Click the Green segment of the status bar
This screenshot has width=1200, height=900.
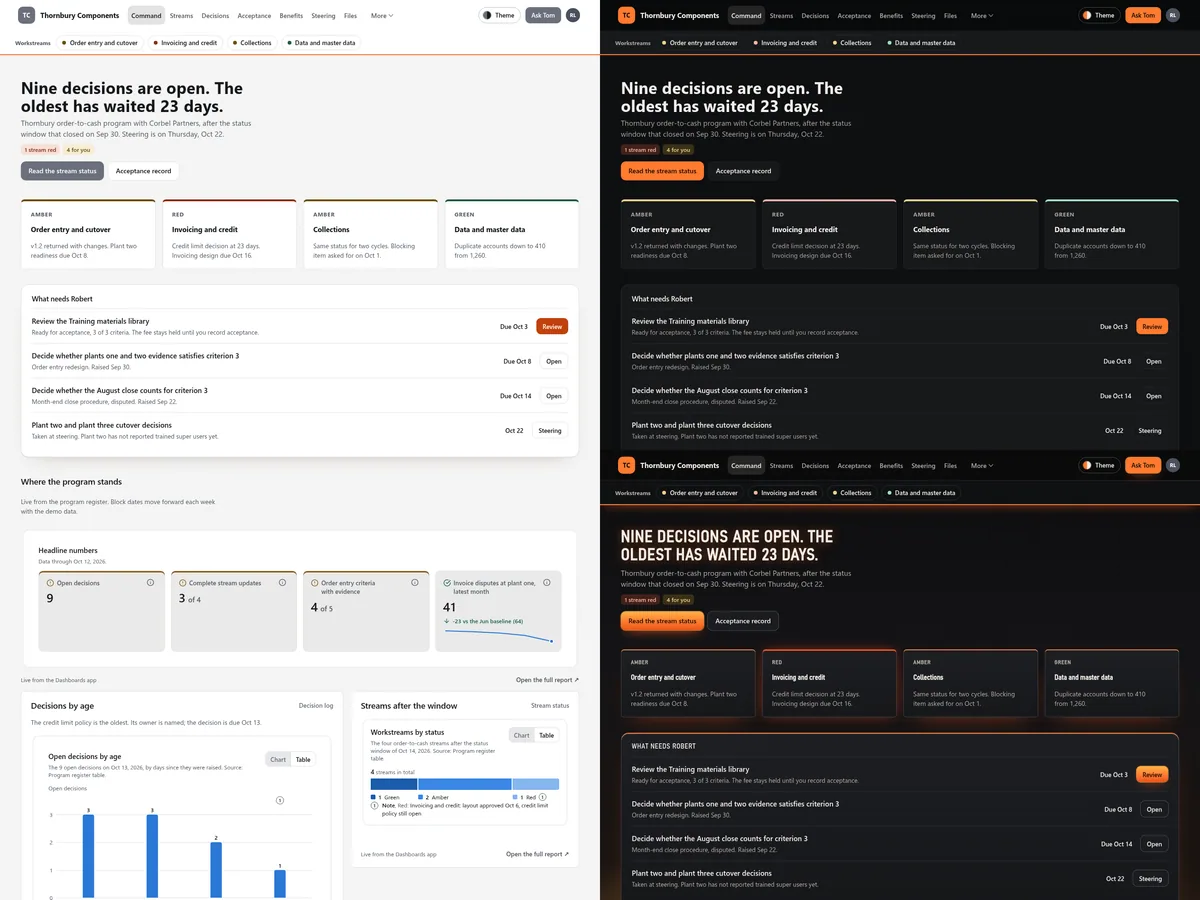click(394, 784)
